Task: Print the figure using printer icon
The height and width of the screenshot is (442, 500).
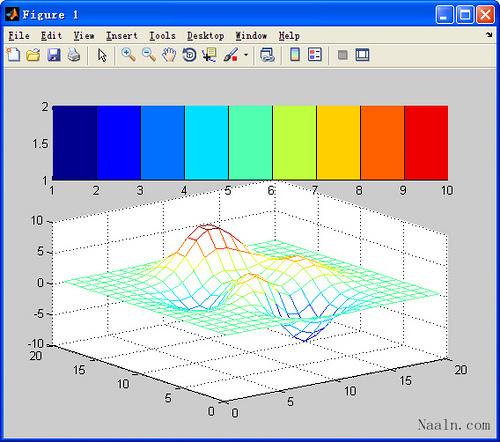Action: [74, 55]
